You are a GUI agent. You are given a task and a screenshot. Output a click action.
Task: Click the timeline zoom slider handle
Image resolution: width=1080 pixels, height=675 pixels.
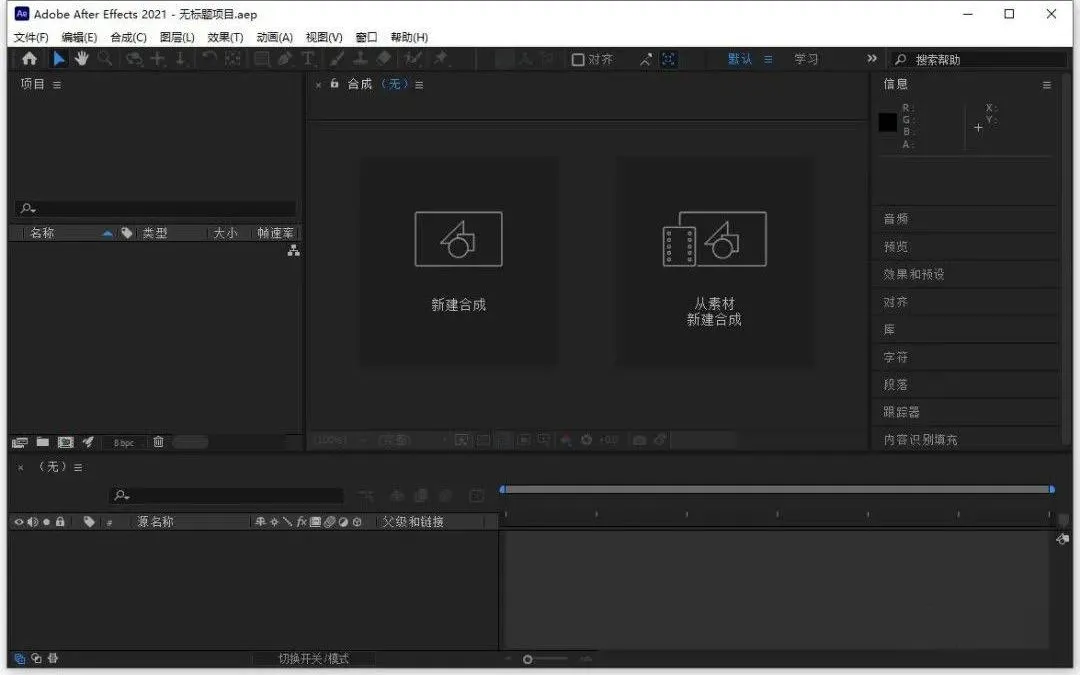528,659
